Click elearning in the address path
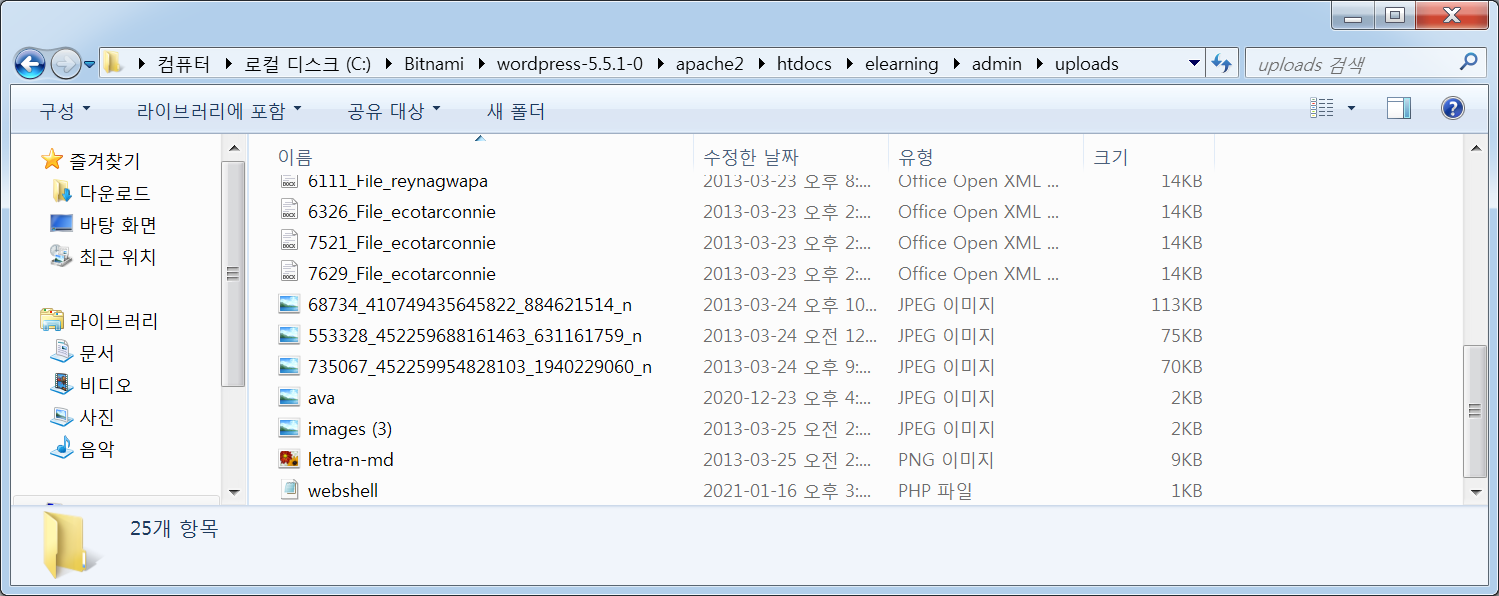1499x596 pixels. click(902, 64)
